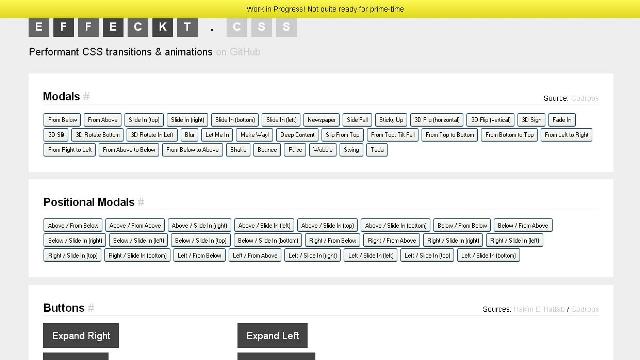Click the 'Let Me In' button
Screen dimensions: 640x360
(217, 135)
